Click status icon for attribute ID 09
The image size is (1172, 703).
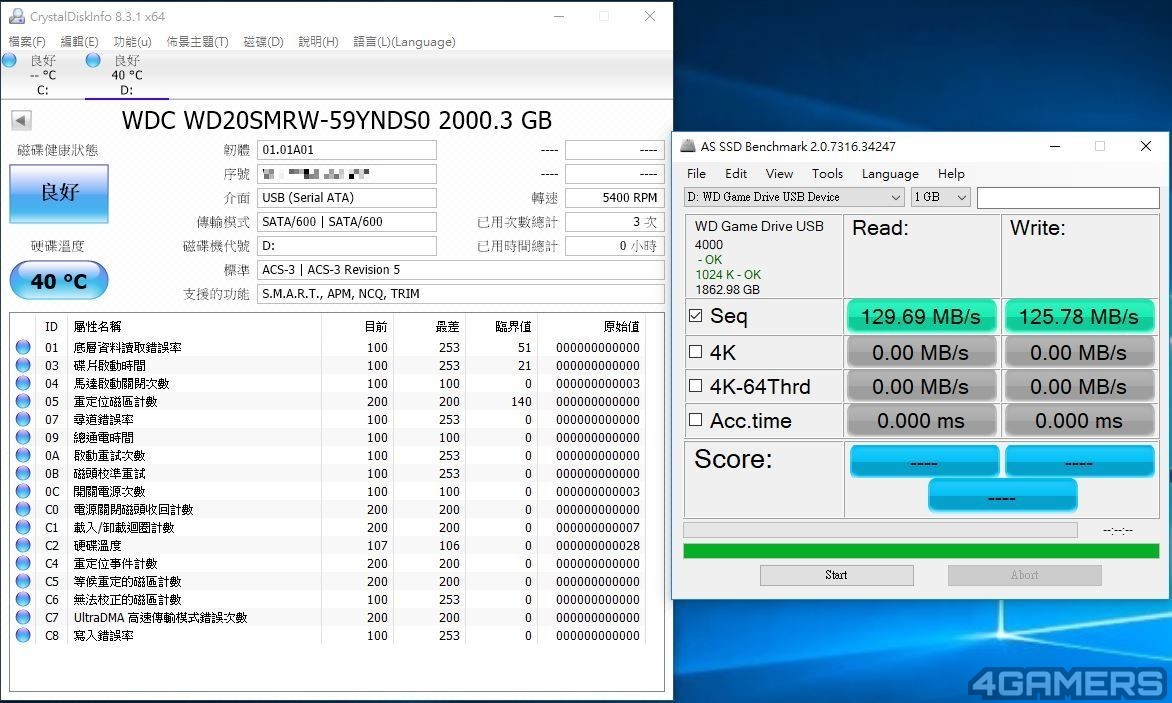click(23, 437)
